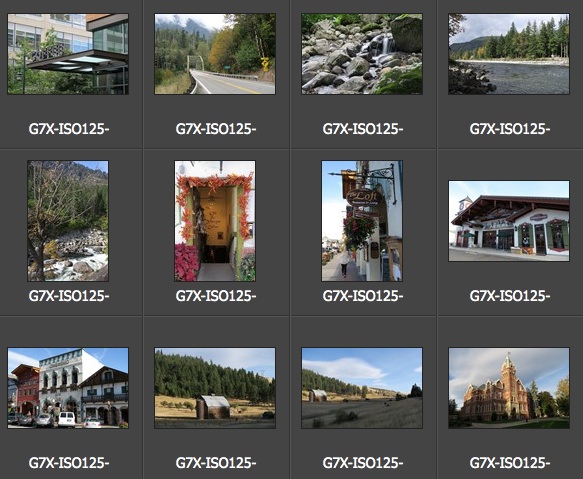
Task: Select the glass office building thumbnail
Action: (68, 54)
